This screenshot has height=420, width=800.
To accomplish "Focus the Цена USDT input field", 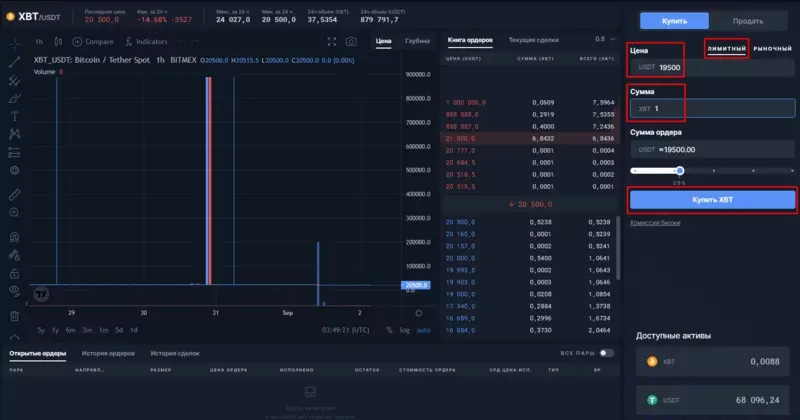I will tap(712, 67).
